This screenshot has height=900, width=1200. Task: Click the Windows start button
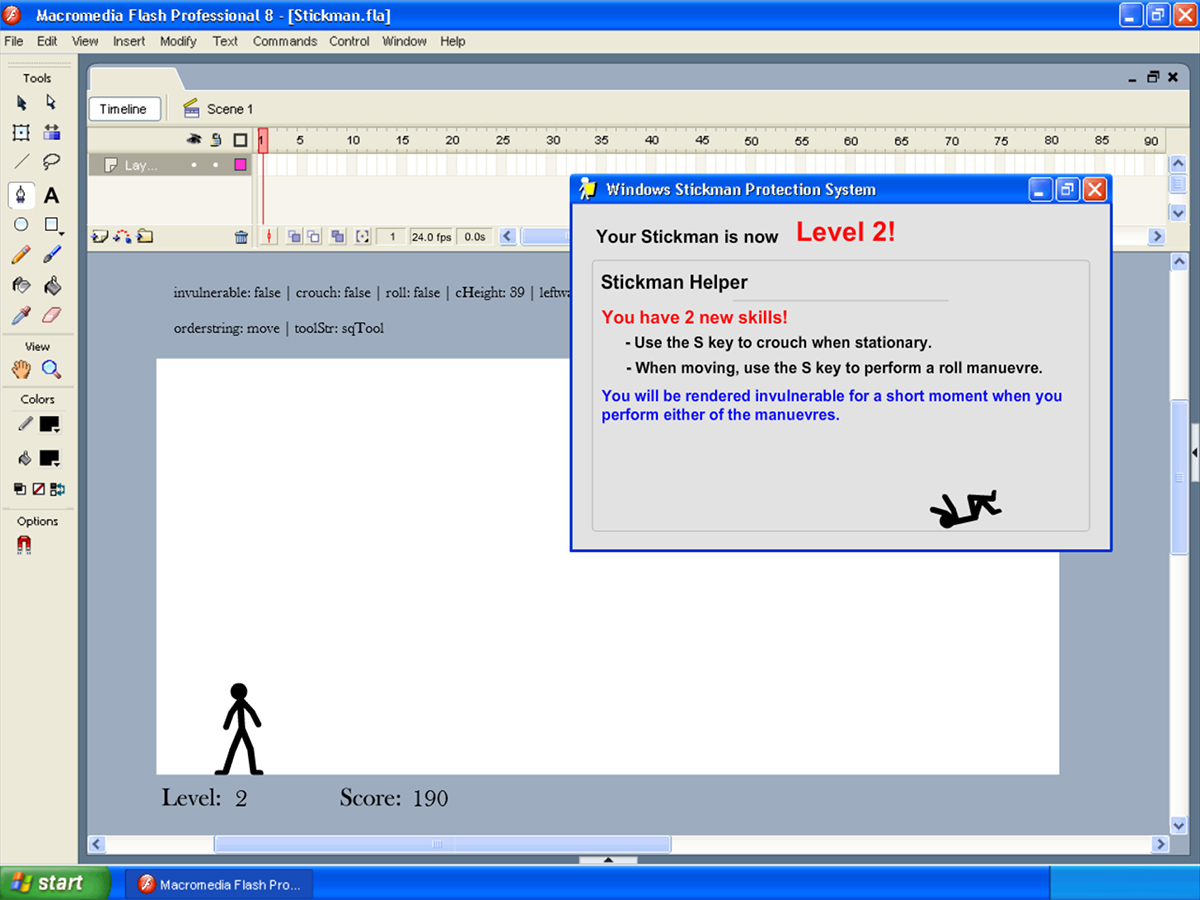pos(55,883)
